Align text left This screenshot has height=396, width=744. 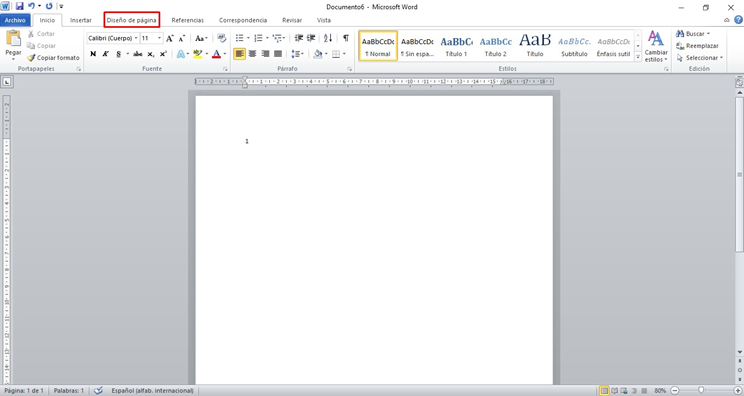pos(240,54)
